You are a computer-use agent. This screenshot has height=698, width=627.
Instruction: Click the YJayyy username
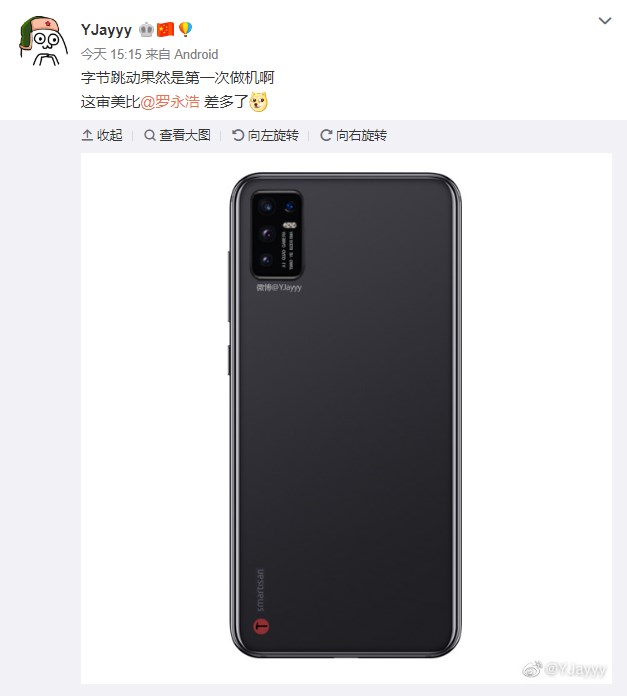106,30
